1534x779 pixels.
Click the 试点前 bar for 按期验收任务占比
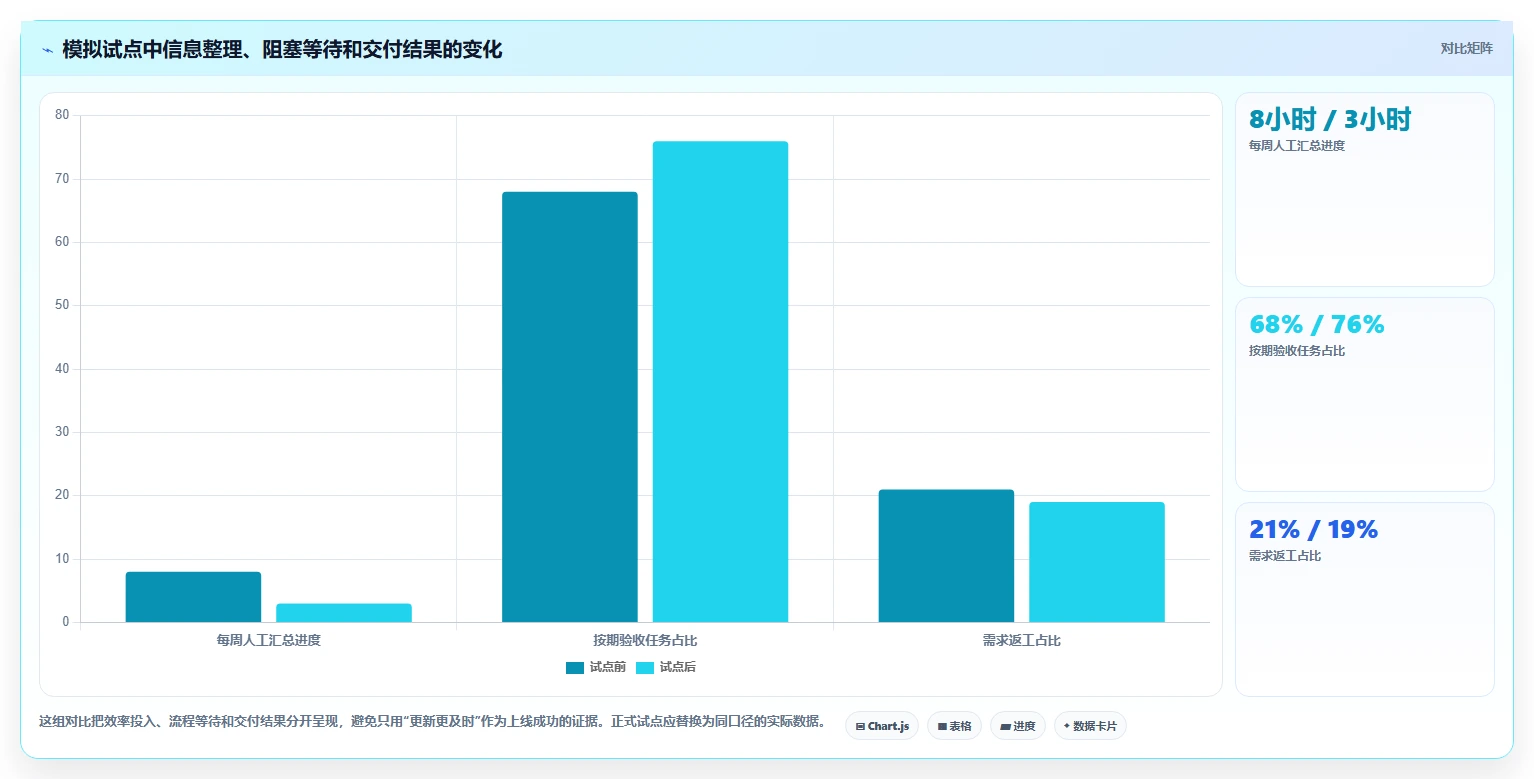570,407
